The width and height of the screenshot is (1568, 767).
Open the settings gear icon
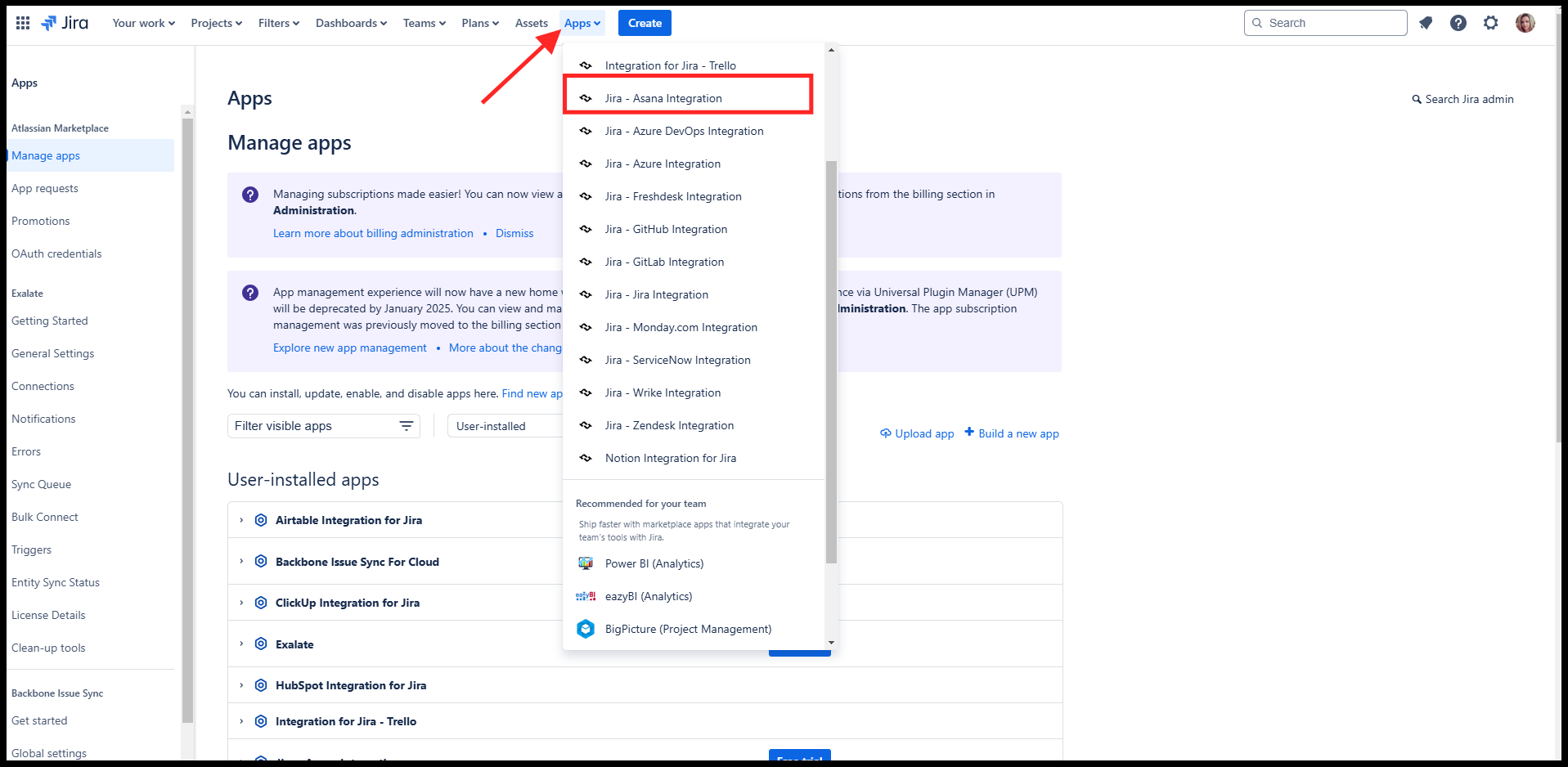1491,23
